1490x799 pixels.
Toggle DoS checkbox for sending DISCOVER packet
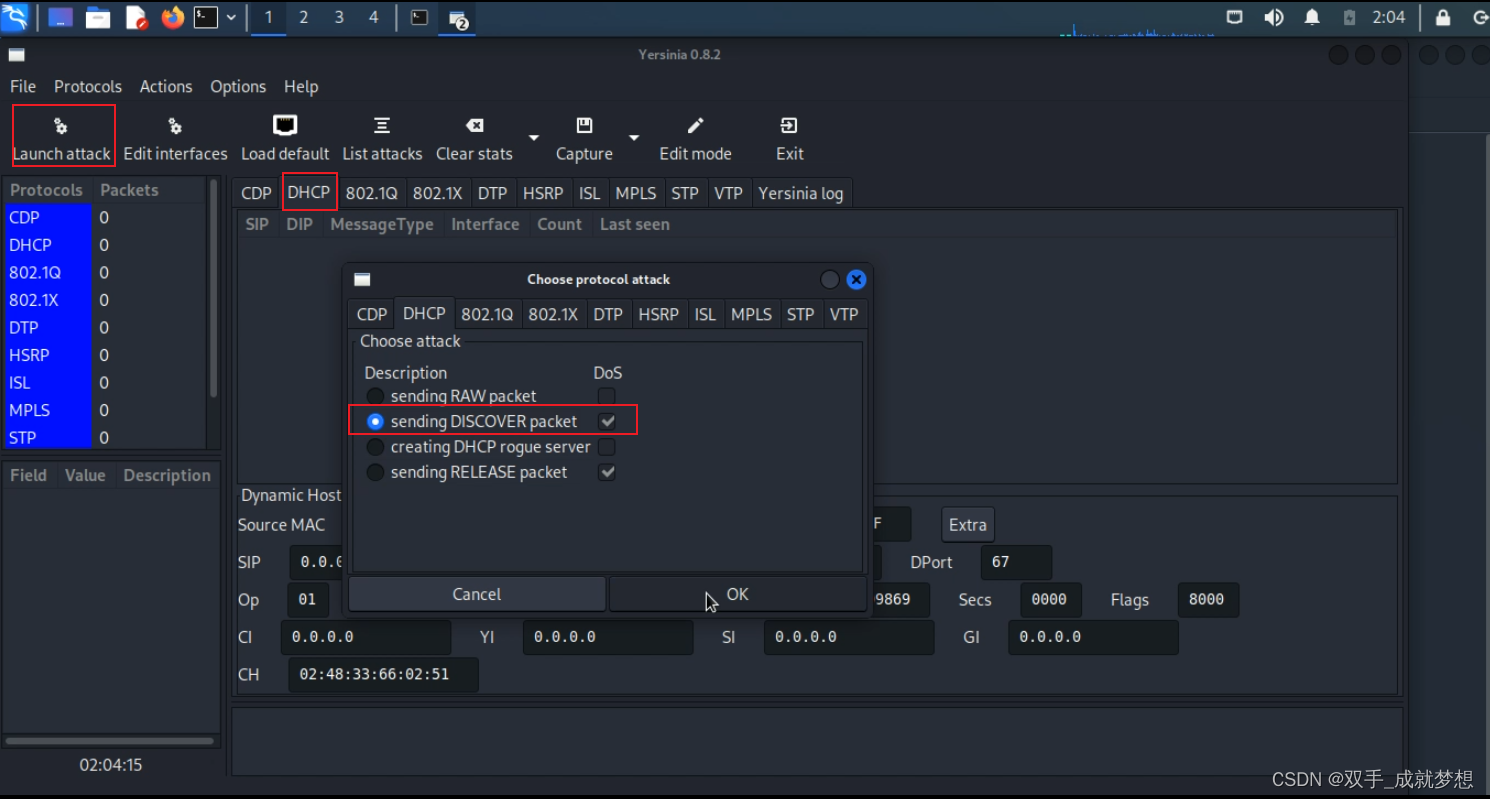[x=606, y=422]
